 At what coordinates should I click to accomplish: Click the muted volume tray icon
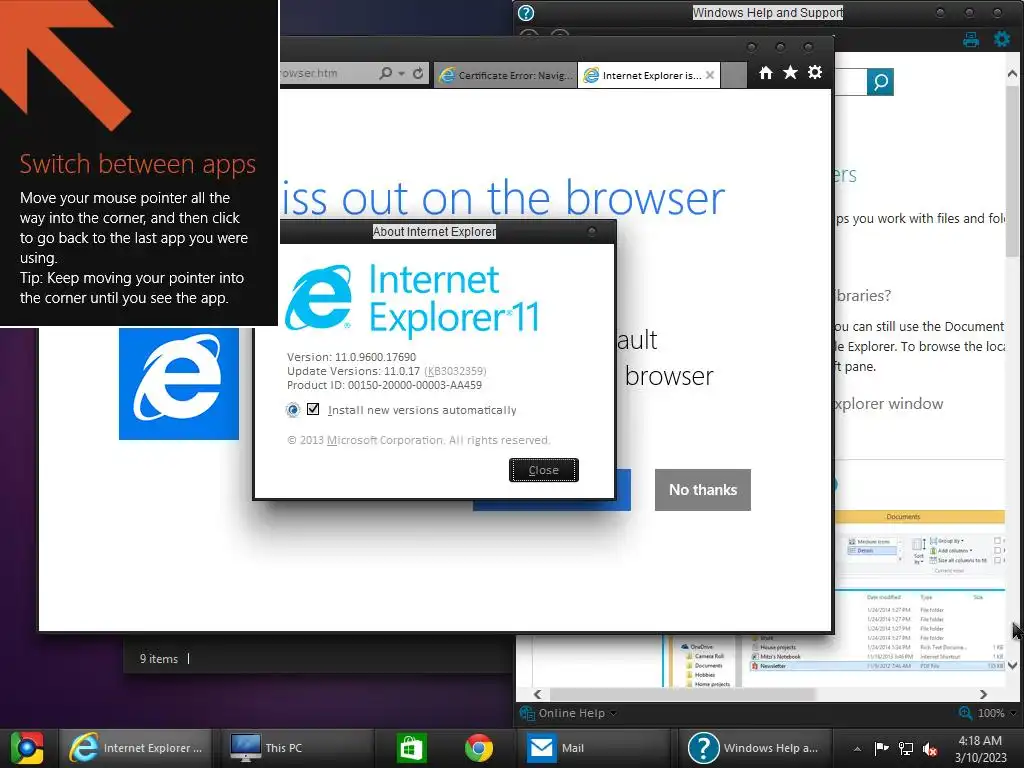point(930,749)
